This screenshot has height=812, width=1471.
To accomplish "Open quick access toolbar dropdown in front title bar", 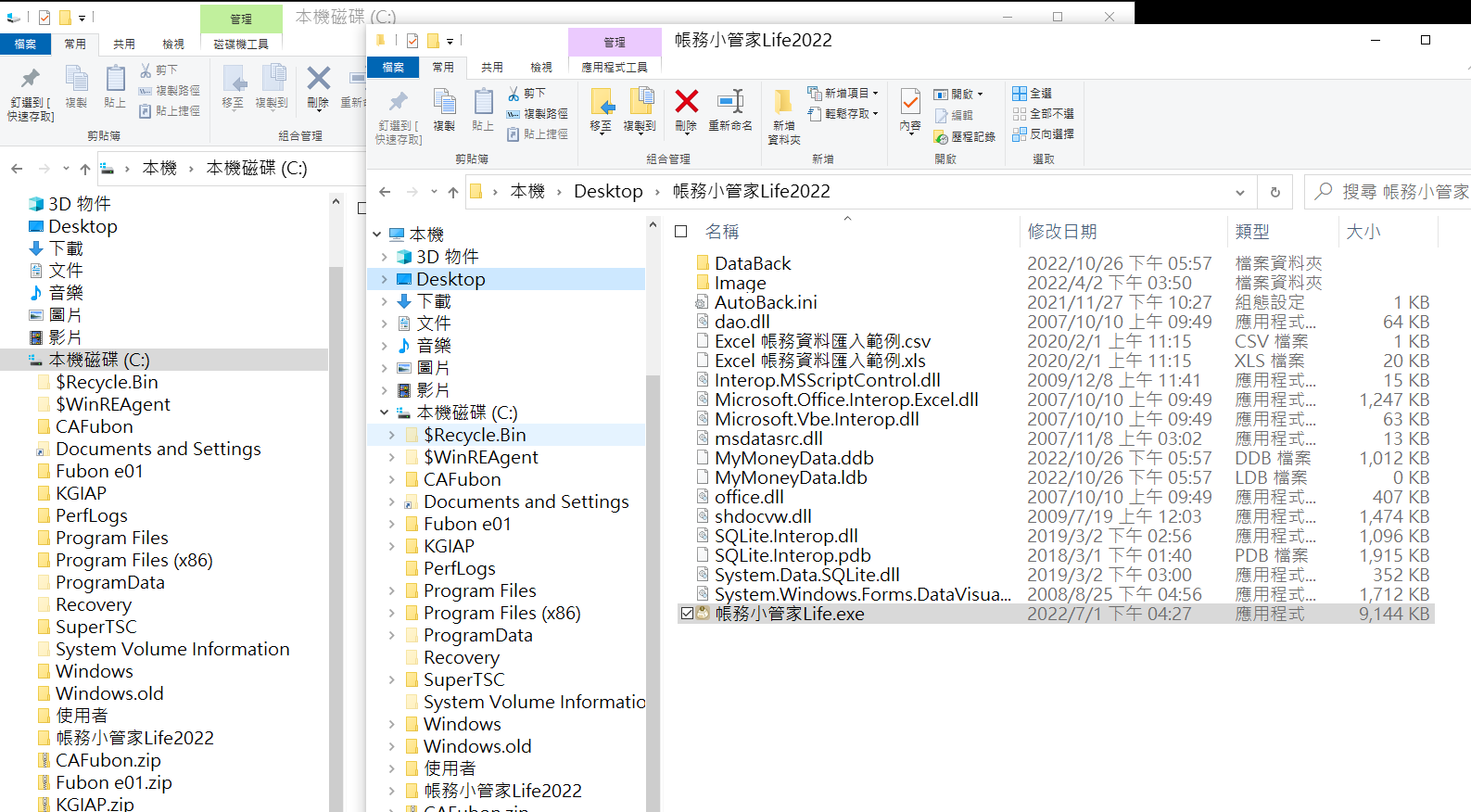I will 450,42.
